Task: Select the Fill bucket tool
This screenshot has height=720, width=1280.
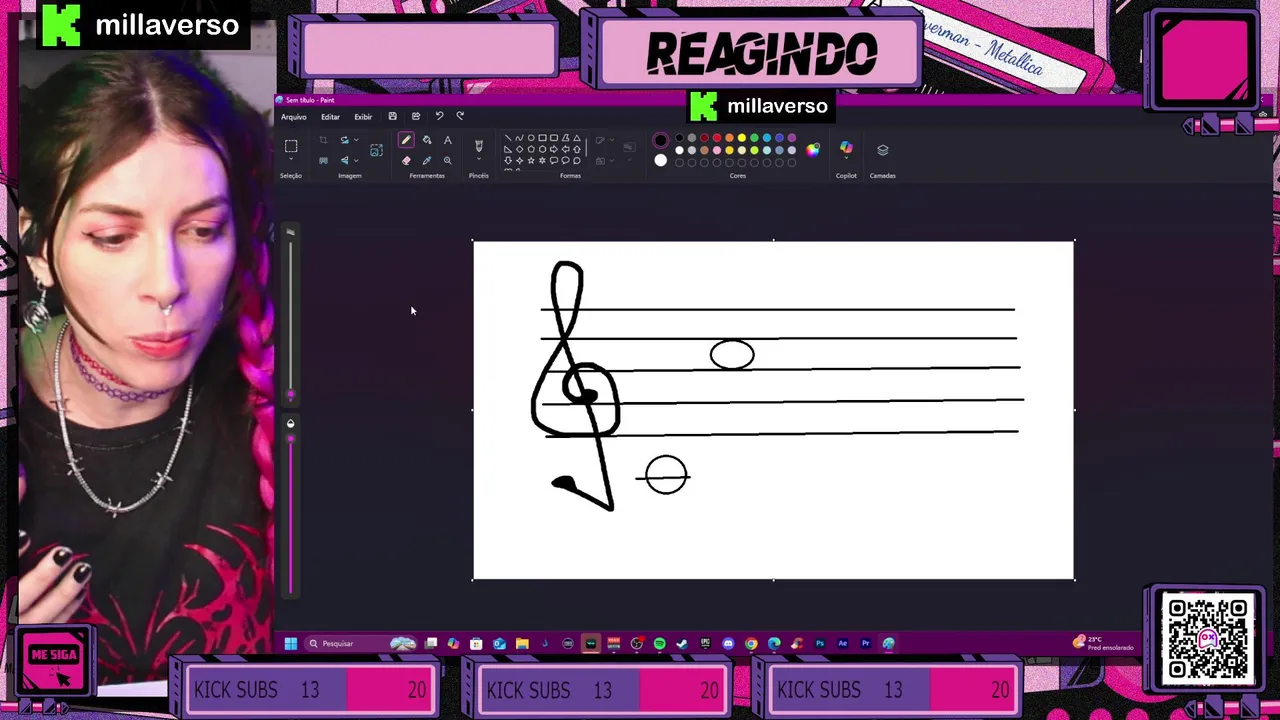Action: (x=427, y=140)
